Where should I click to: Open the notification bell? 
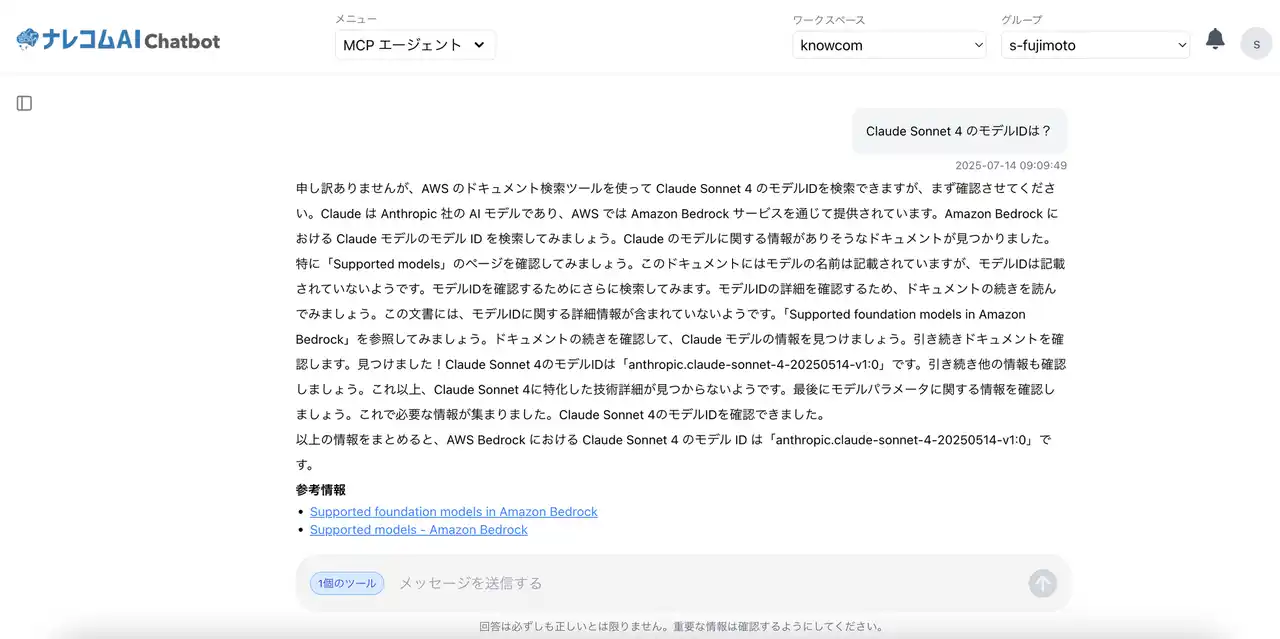1215,39
